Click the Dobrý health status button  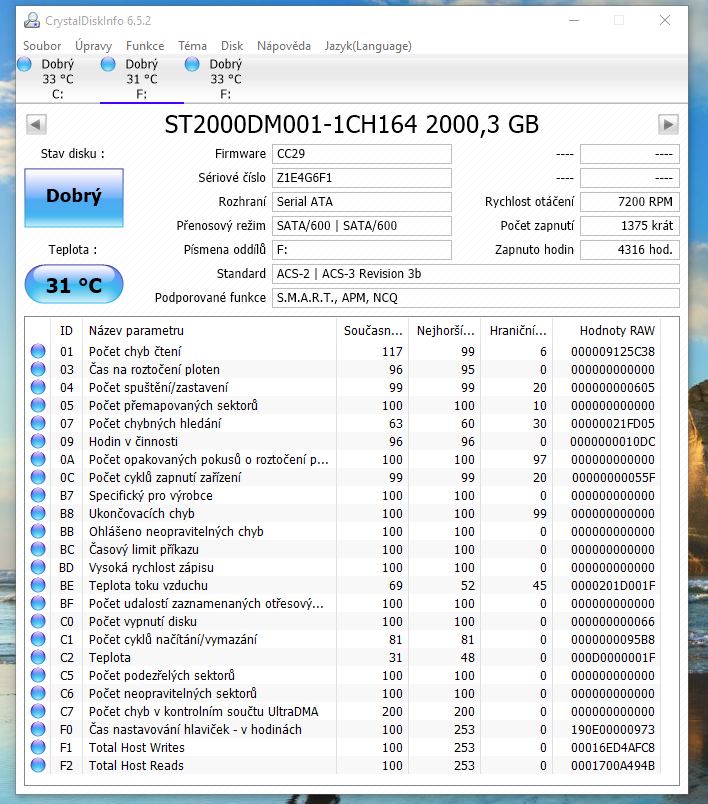(x=74, y=197)
